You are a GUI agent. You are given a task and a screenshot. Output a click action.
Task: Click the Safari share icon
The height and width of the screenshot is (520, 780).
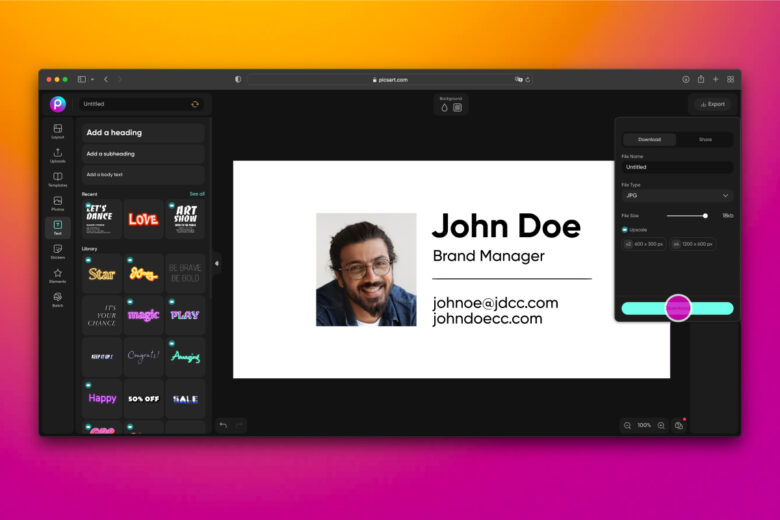tap(700, 79)
